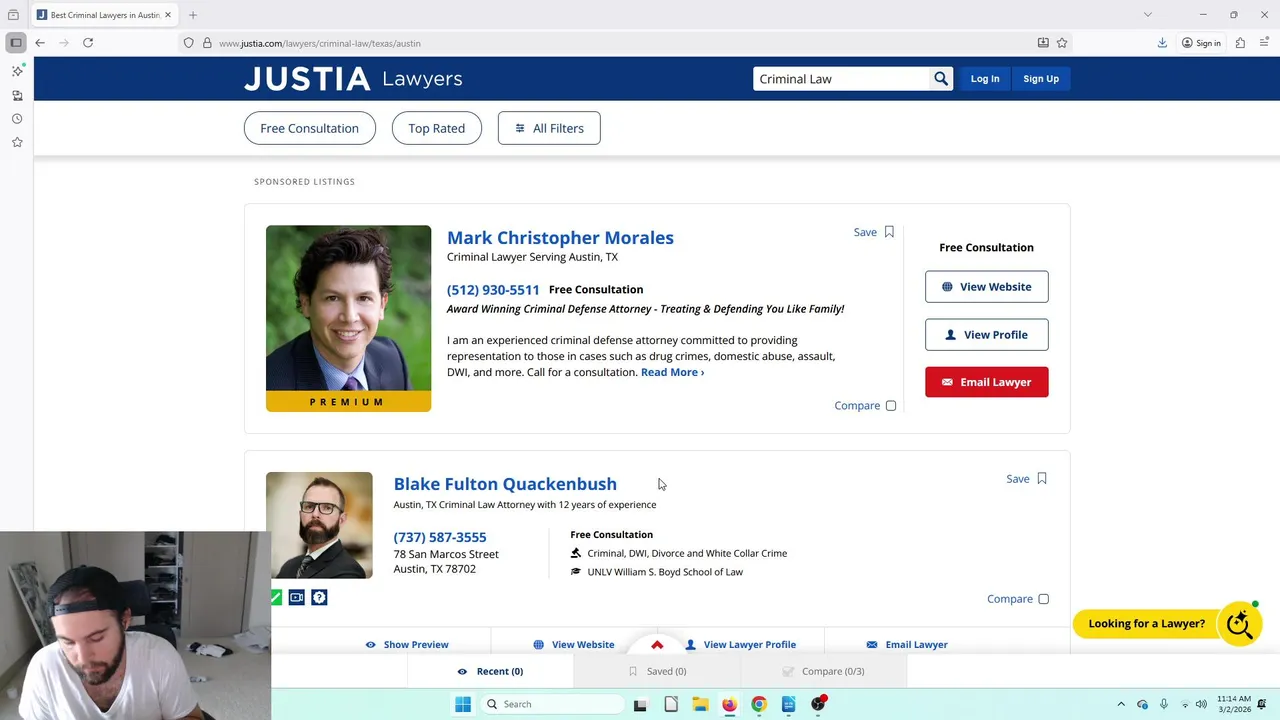
Task: Open Google Chrome from the taskbar
Action: [759, 704]
